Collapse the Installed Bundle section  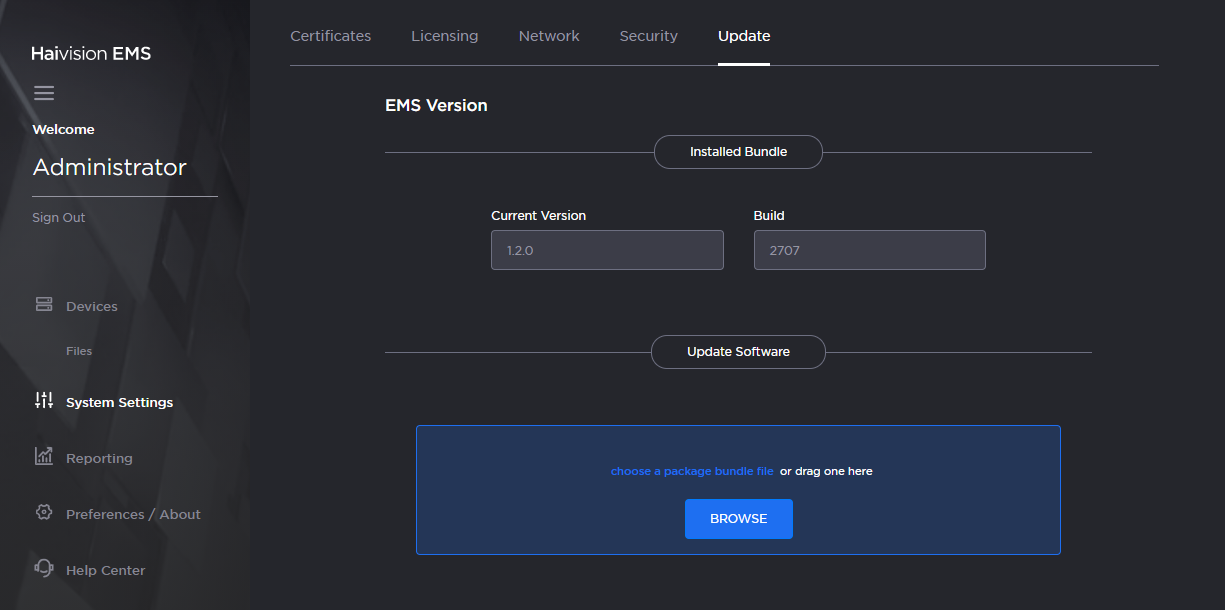click(738, 151)
